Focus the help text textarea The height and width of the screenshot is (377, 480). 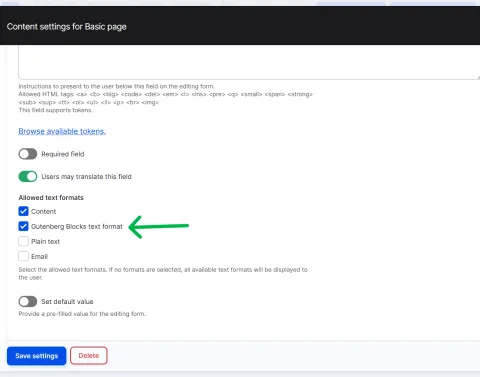click(x=249, y=62)
